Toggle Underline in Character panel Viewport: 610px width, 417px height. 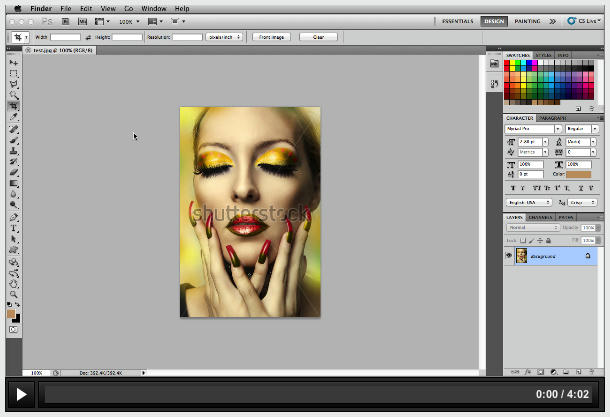(580, 188)
